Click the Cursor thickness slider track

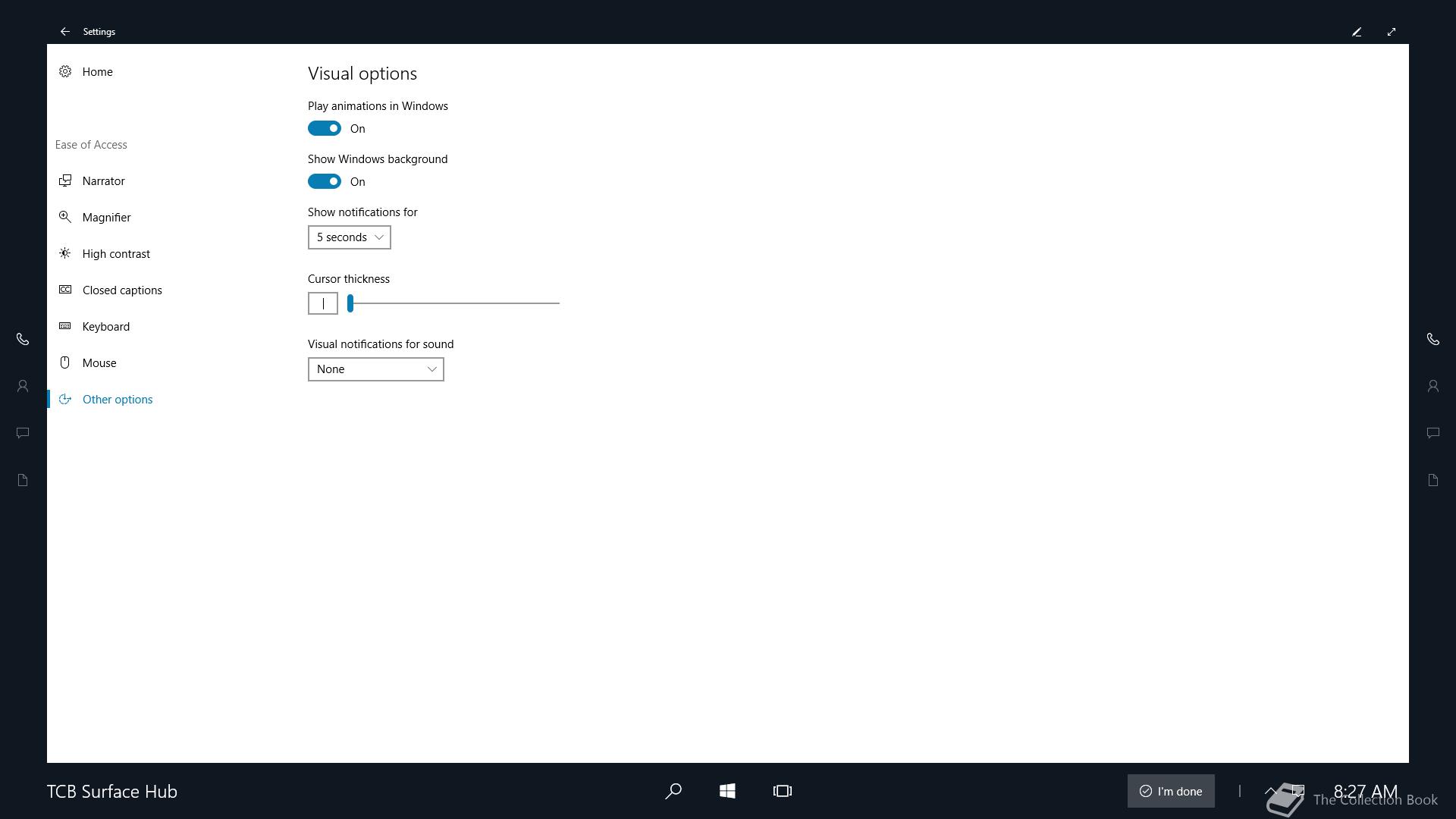pyautogui.click(x=453, y=303)
